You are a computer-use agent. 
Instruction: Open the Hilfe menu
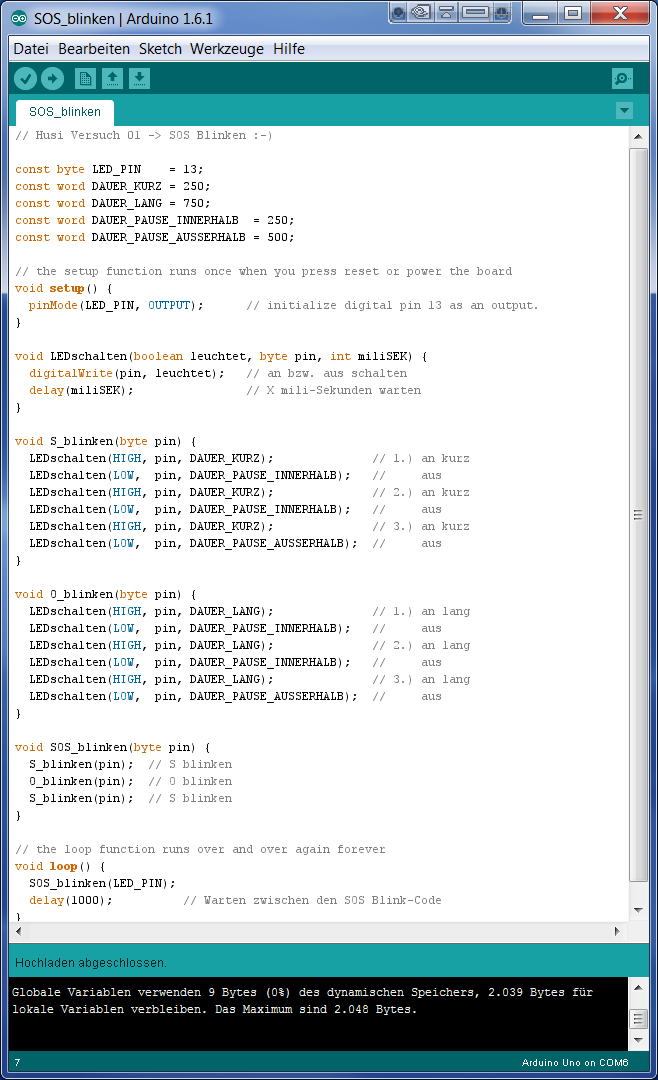pos(289,49)
